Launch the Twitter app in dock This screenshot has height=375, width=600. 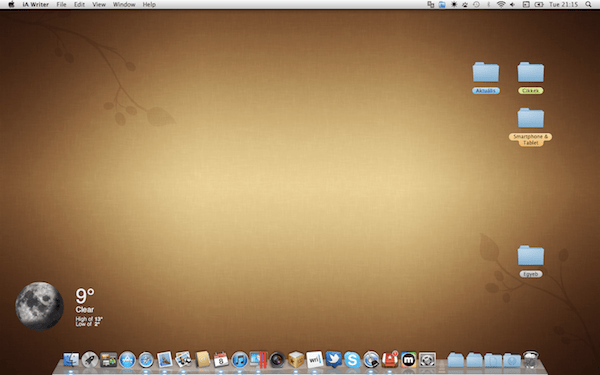(333, 360)
